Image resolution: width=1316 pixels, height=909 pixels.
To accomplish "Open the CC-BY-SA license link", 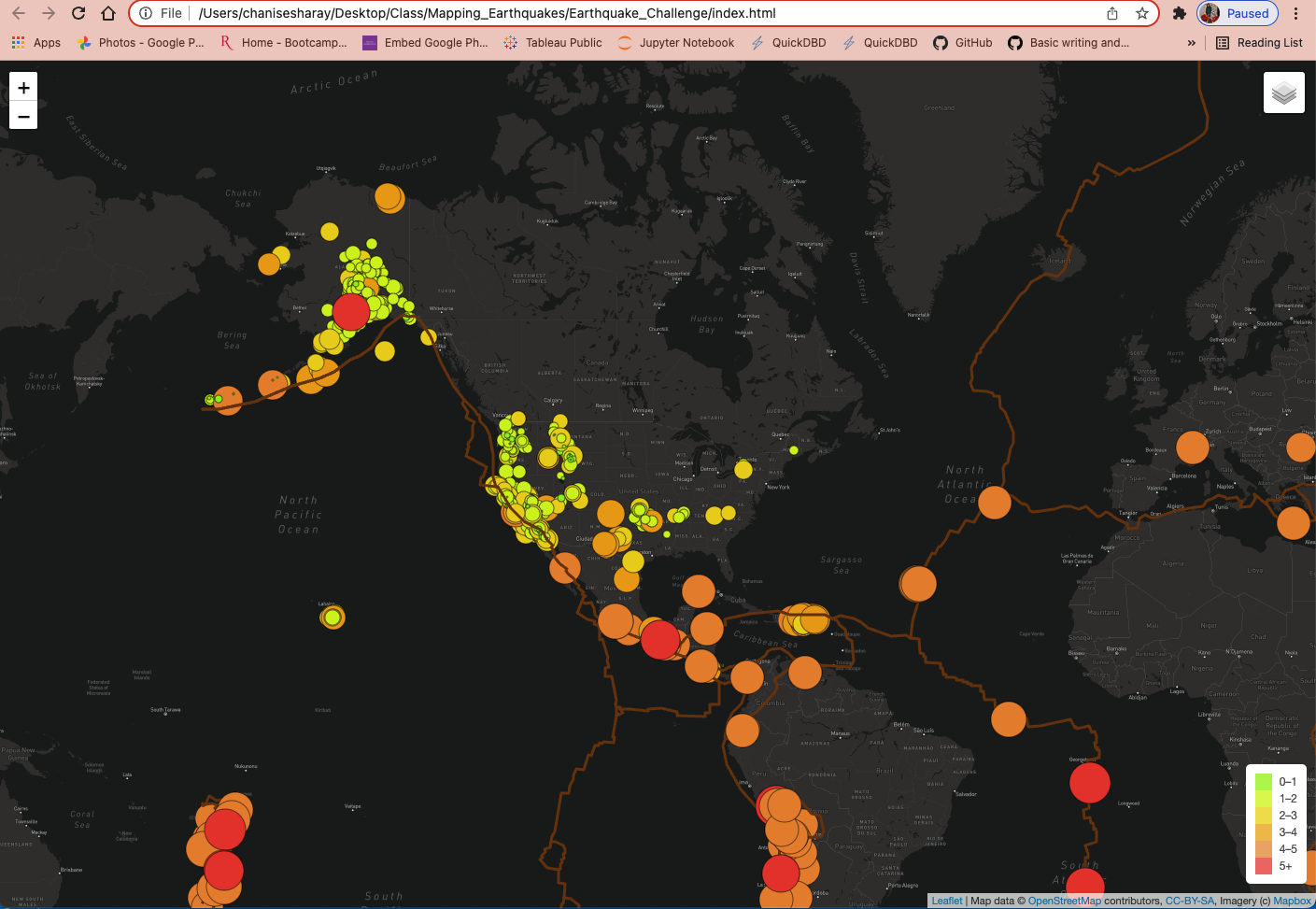I will coord(1190,901).
